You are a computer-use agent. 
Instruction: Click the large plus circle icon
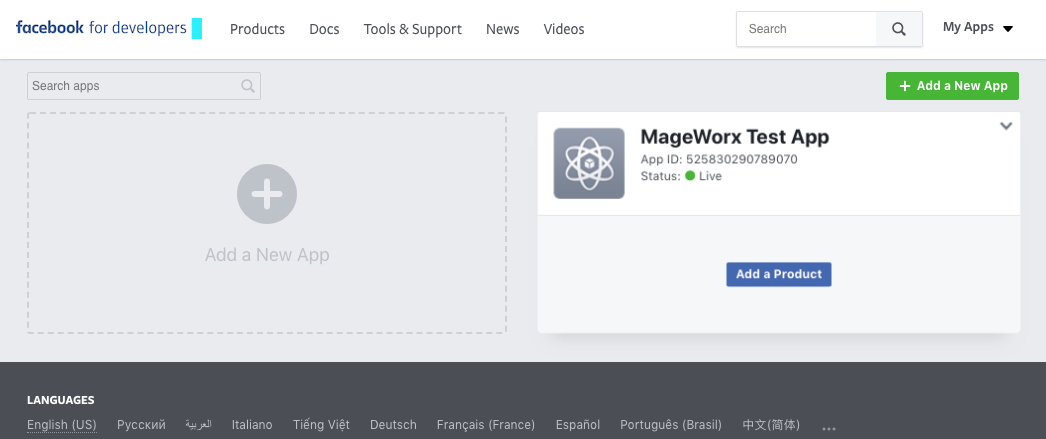(x=267, y=194)
